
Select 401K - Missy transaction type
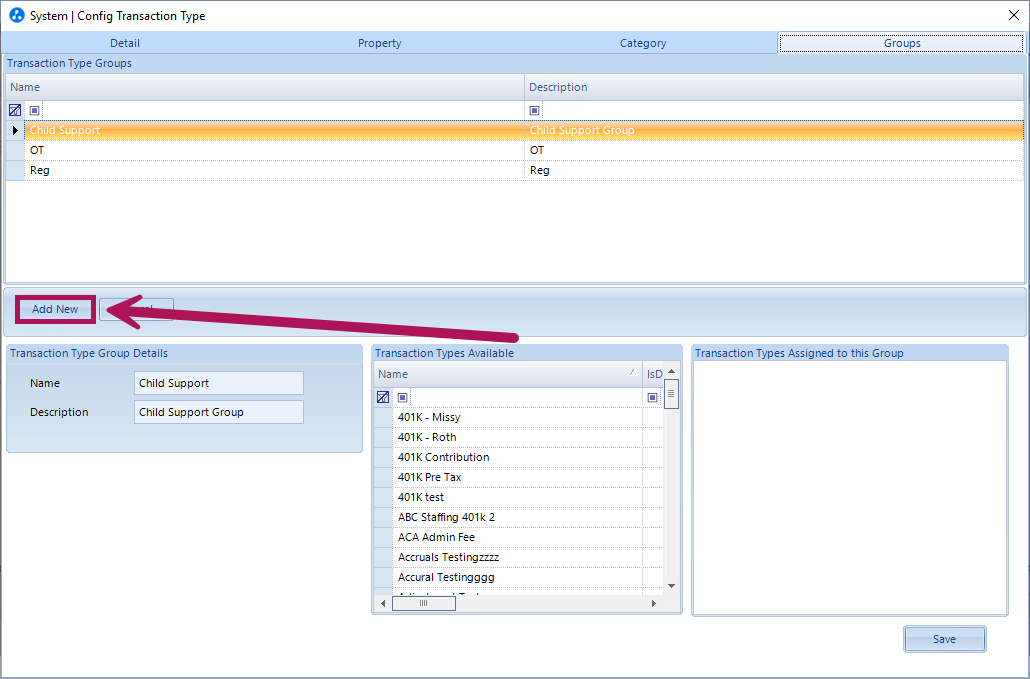[518, 417]
